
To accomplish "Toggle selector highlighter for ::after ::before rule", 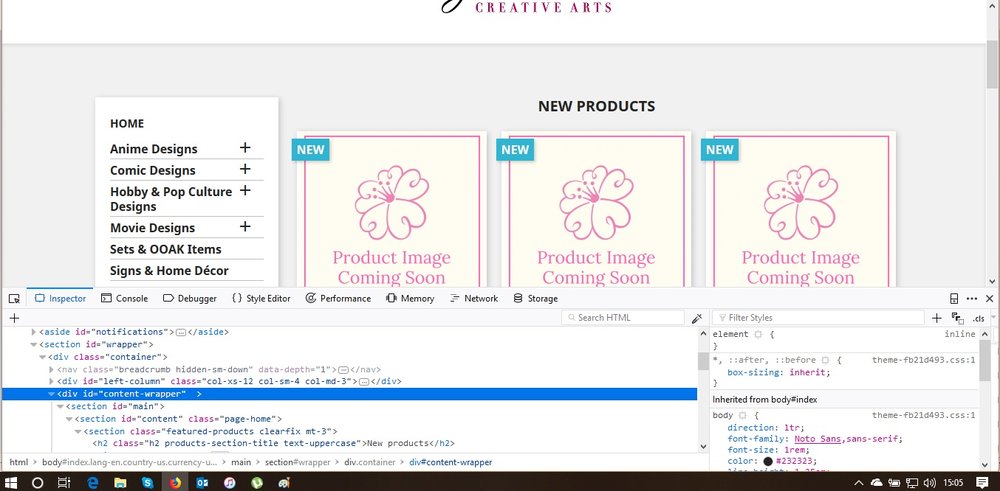I will pyautogui.click(x=825, y=360).
